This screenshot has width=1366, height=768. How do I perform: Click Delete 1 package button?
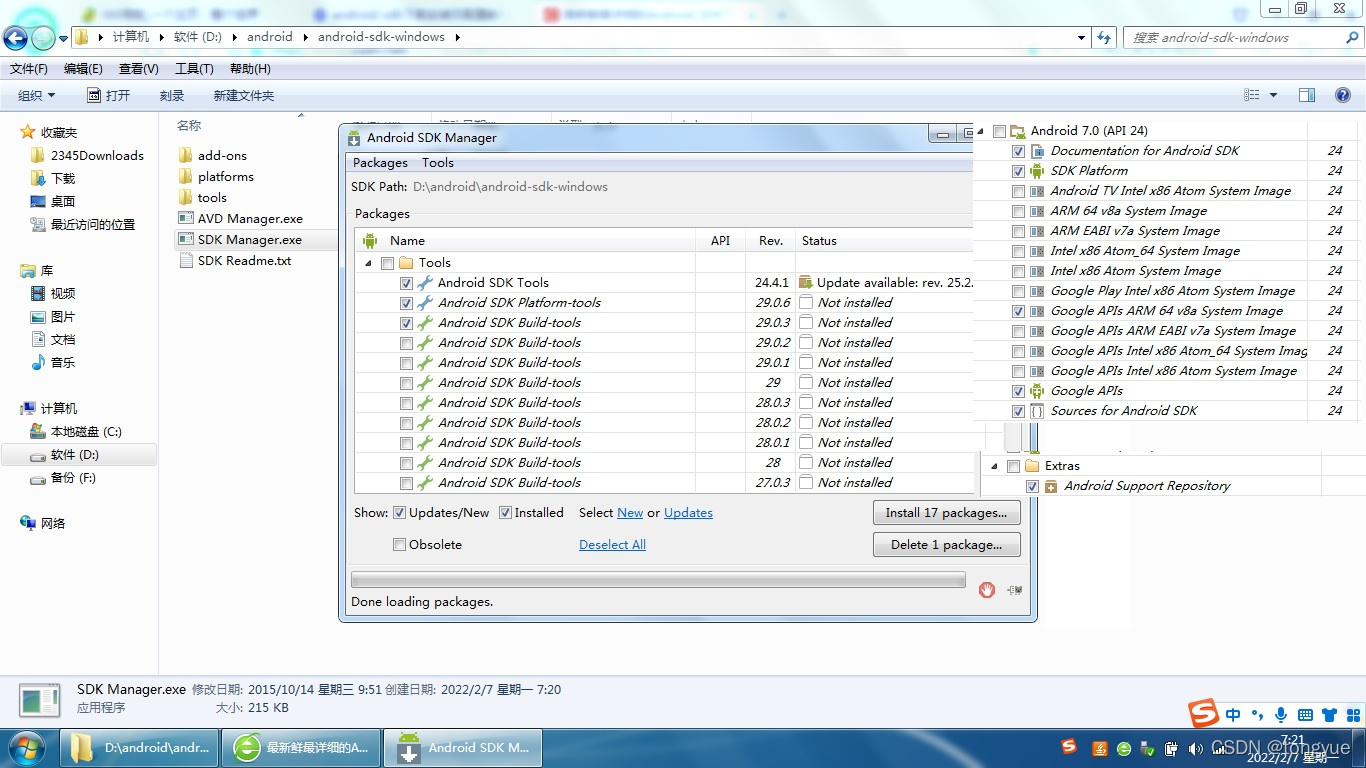pos(946,544)
